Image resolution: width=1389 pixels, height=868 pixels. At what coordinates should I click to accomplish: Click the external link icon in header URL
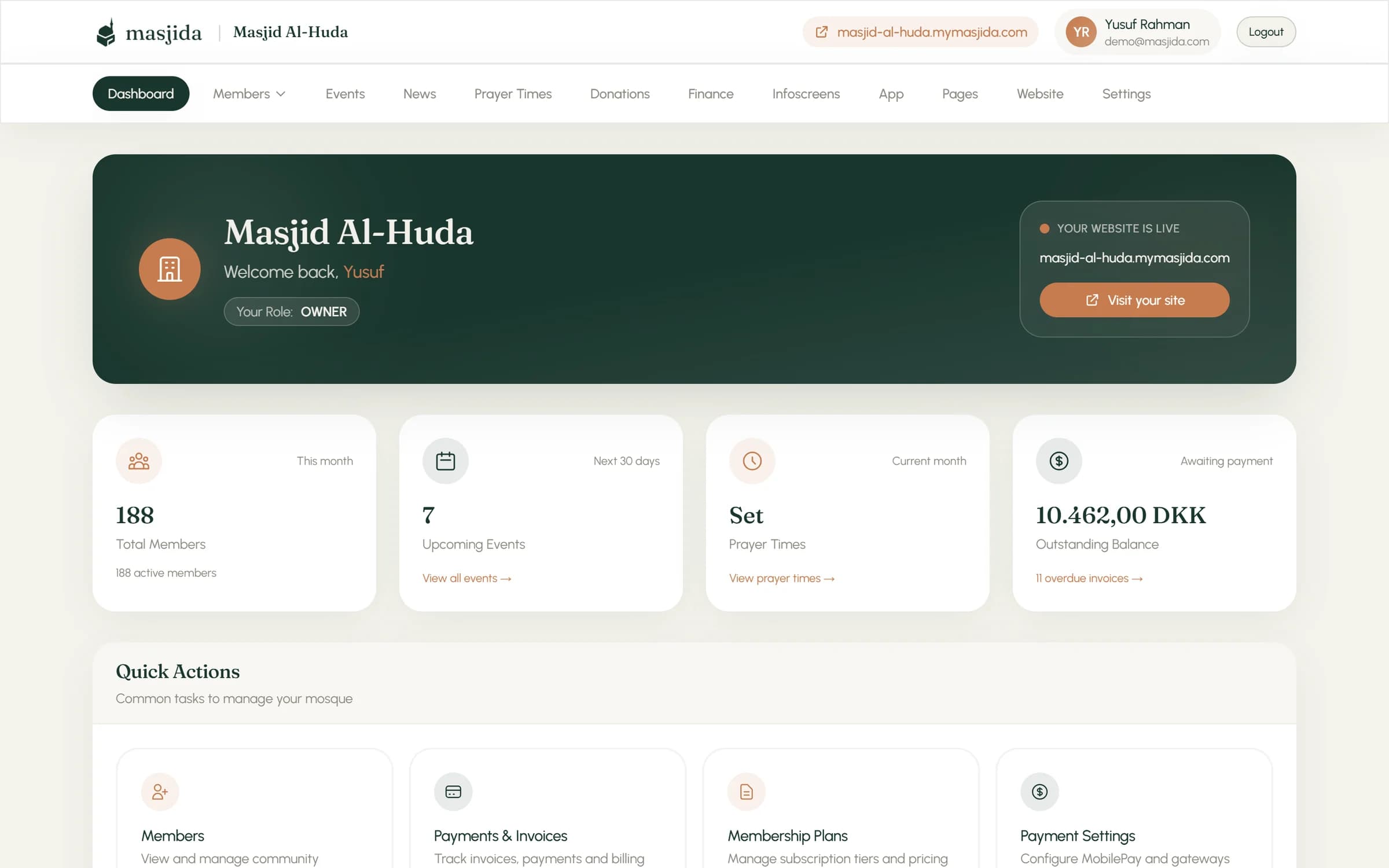pyautogui.click(x=821, y=32)
